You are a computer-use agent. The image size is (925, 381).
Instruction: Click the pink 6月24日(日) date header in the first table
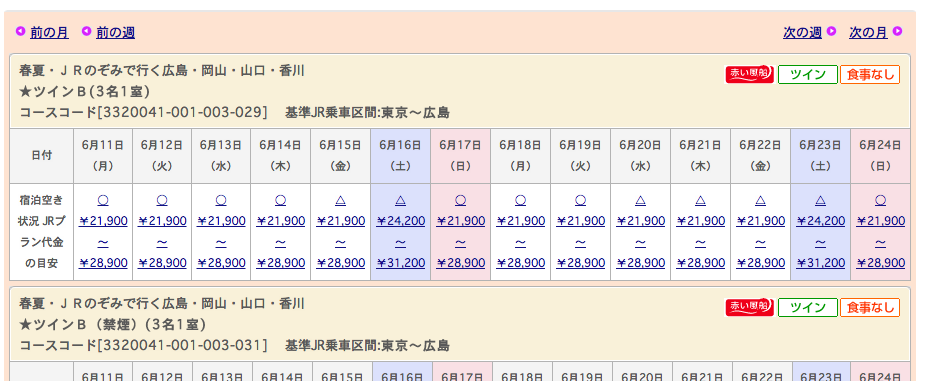tap(881, 156)
